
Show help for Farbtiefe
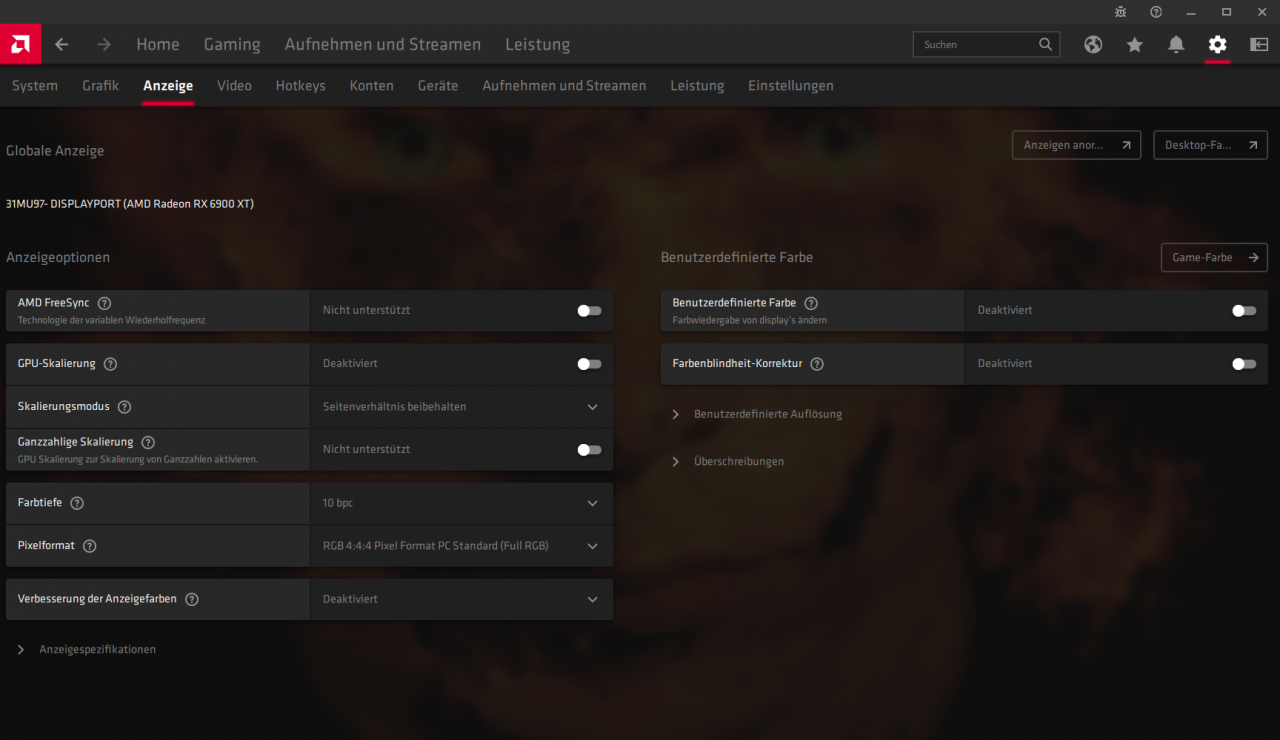click(x=77, y=503)
